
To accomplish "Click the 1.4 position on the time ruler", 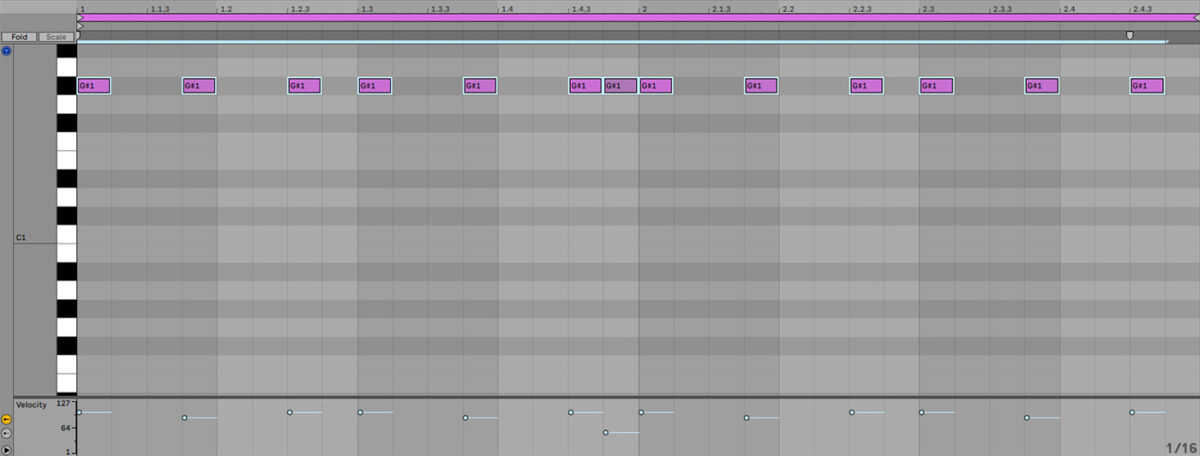I will pos(507,8).
